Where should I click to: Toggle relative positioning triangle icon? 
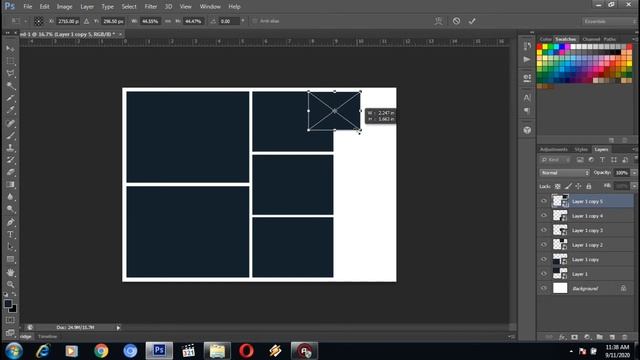click(87, 21)
